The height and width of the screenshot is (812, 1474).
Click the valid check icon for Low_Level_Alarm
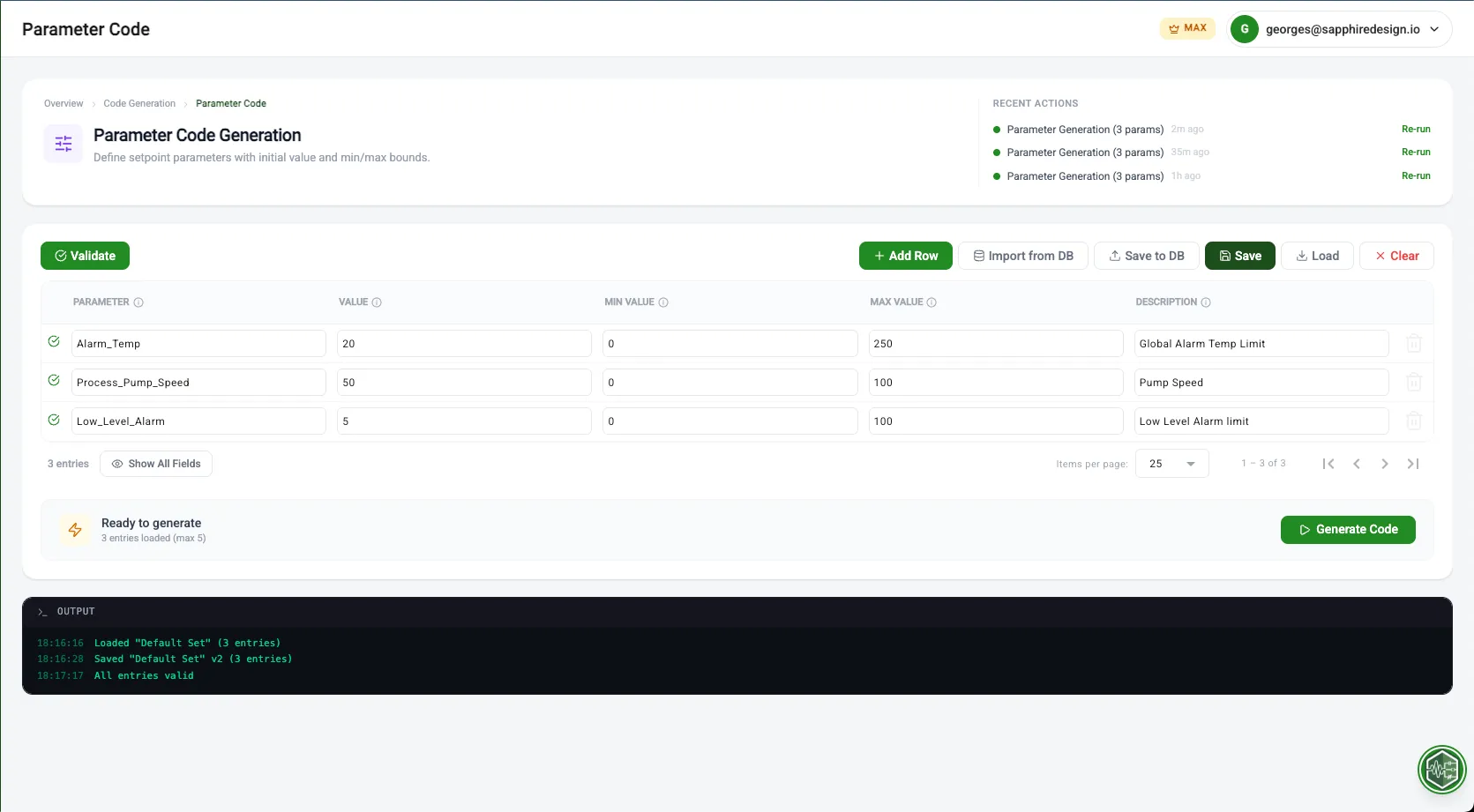click(54, 420)
